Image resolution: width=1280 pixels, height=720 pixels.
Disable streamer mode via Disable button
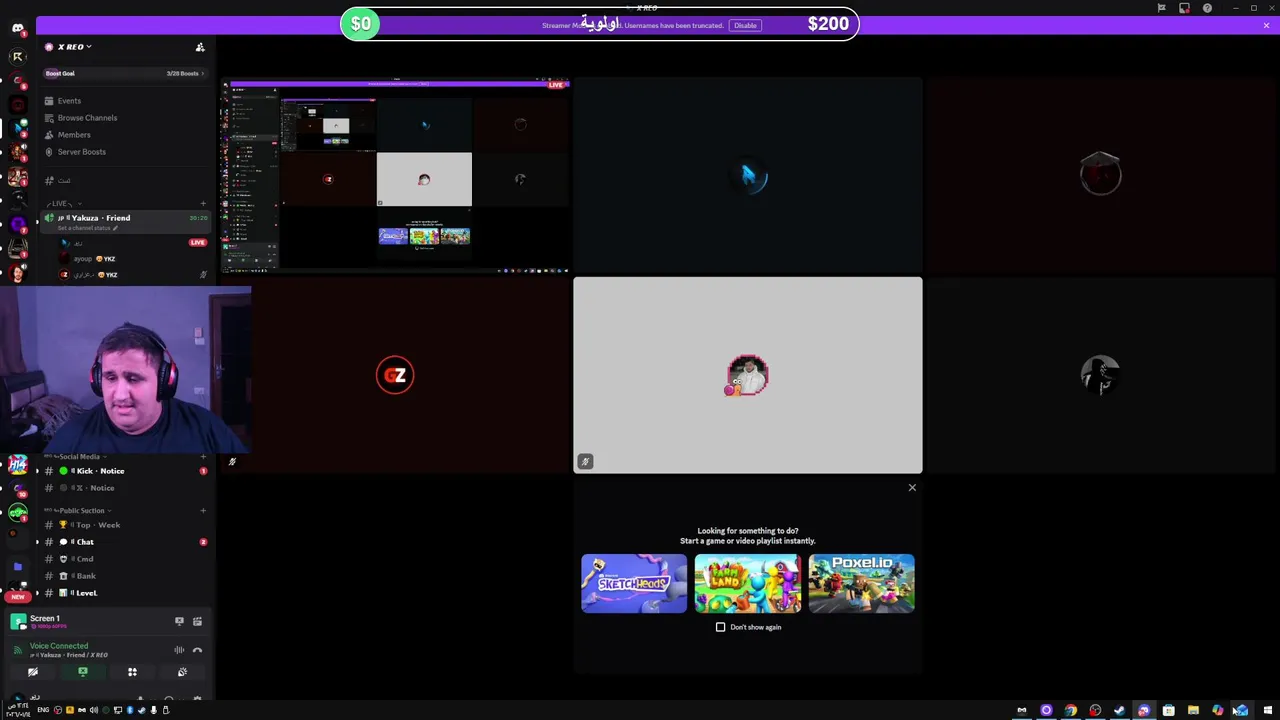click(745, 25)
